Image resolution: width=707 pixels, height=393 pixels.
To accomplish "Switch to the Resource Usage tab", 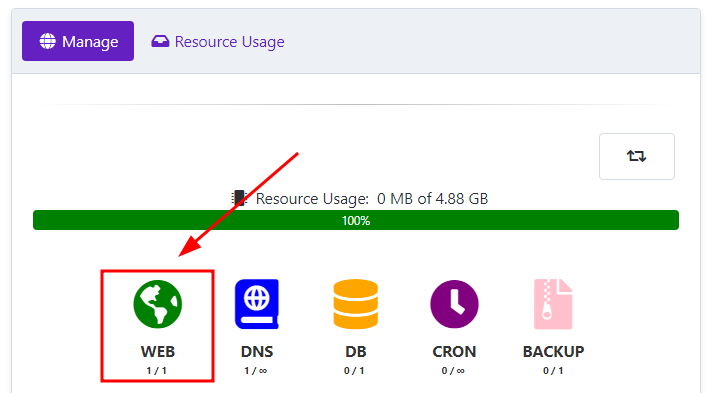I will pyautogui.click(x=218, y=41).
